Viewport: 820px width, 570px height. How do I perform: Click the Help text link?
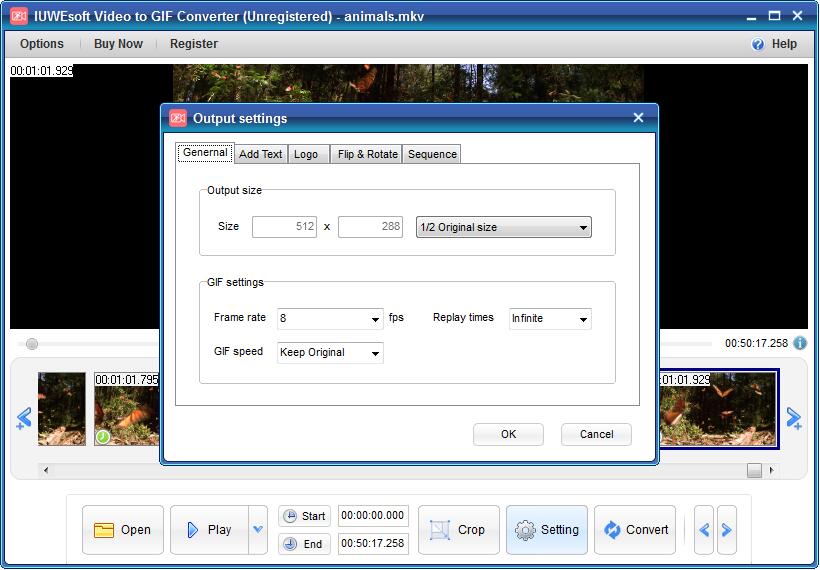(784, 44)
